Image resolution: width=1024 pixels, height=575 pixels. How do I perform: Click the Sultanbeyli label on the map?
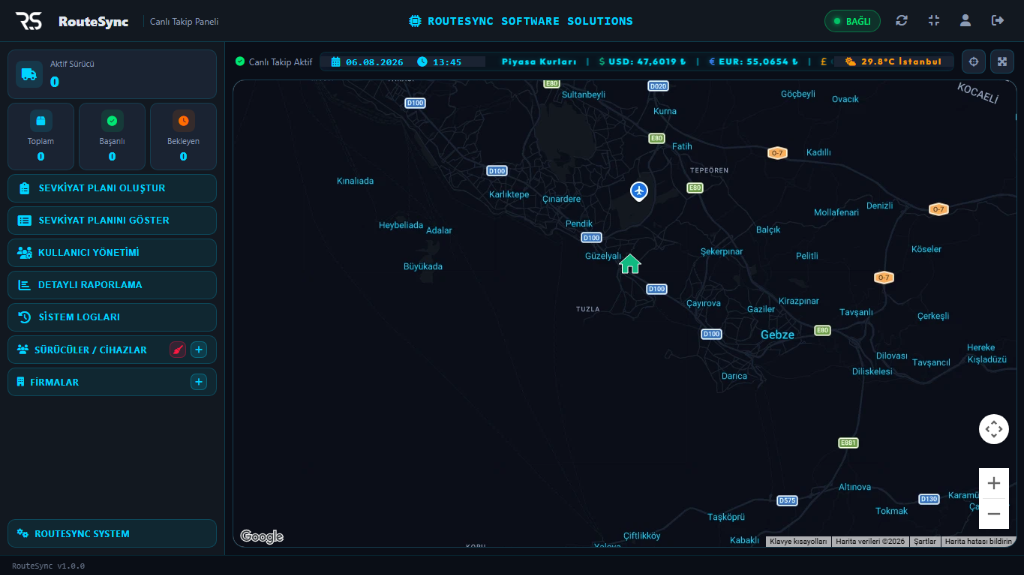583,95
